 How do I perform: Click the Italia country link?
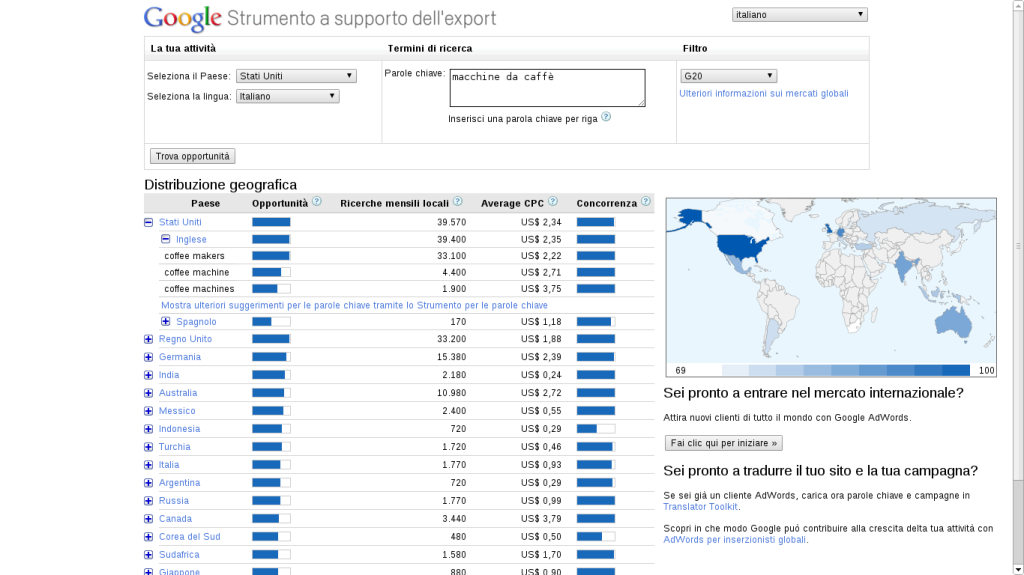coord(168,465)
